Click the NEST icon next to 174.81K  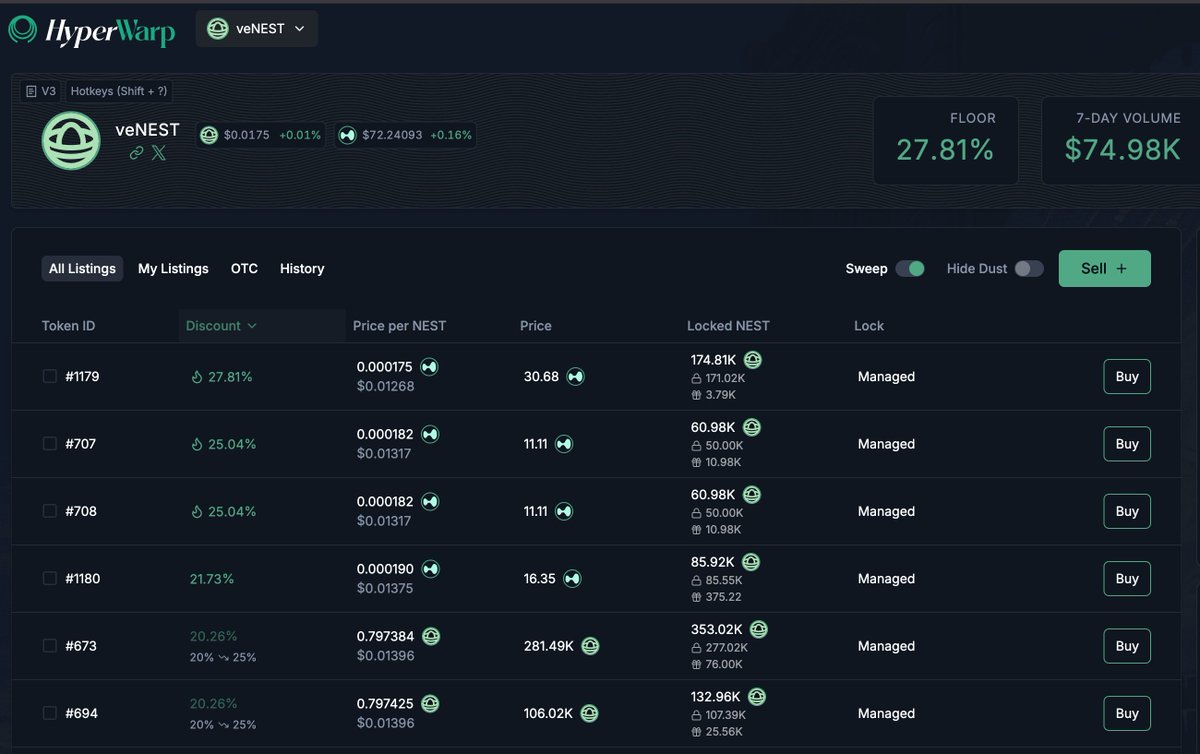(x=752, y=359)
